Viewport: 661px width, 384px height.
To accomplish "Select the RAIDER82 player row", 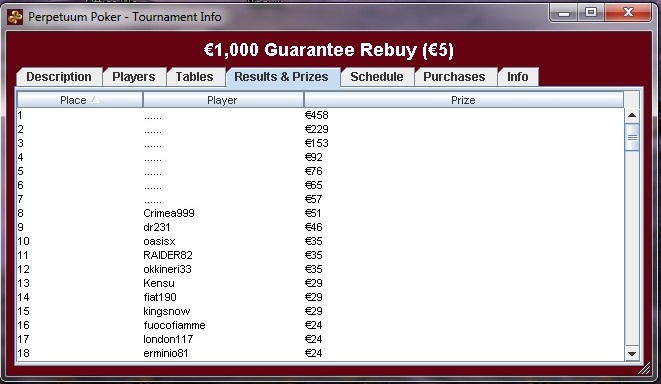I will tap(320, 255).
